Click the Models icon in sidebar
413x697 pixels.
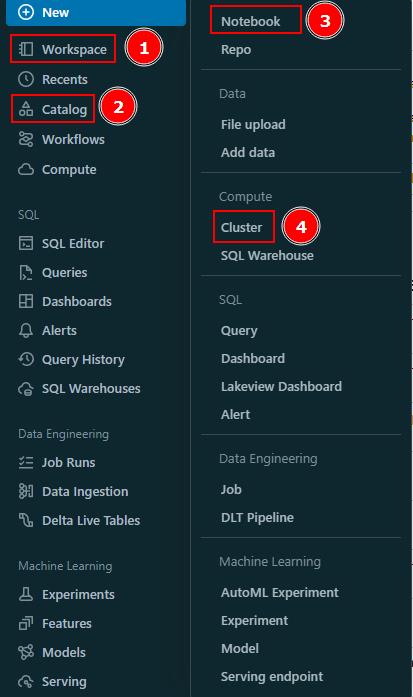click(x=26, y=652)
